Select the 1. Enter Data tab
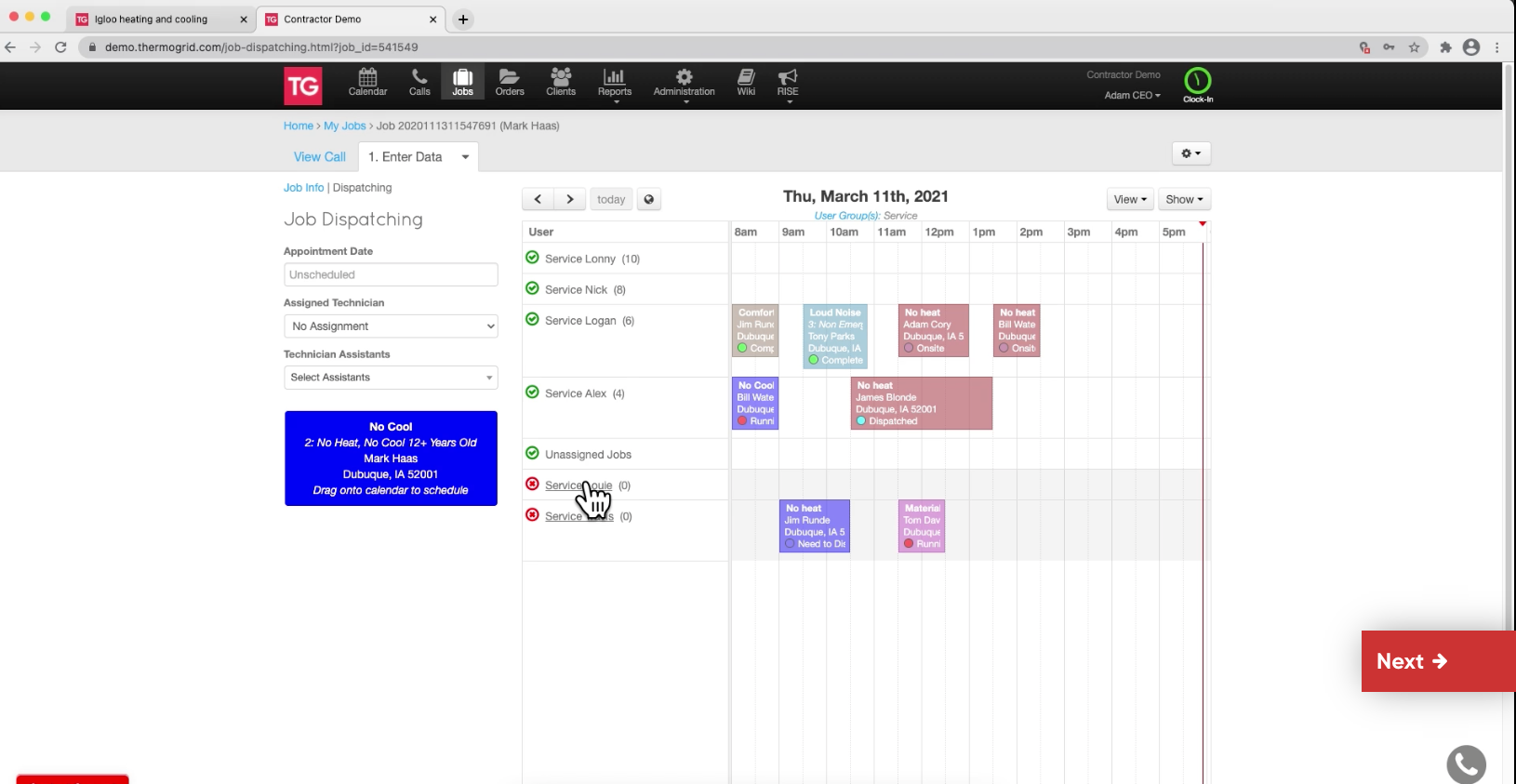Image resolution: width=1516 pixels, height=784 pixels. tap(406, 157)
